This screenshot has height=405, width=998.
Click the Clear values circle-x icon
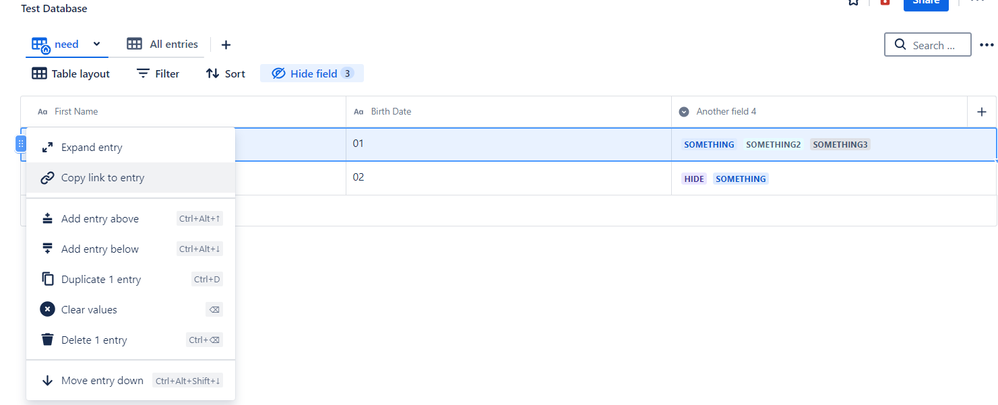47,309
